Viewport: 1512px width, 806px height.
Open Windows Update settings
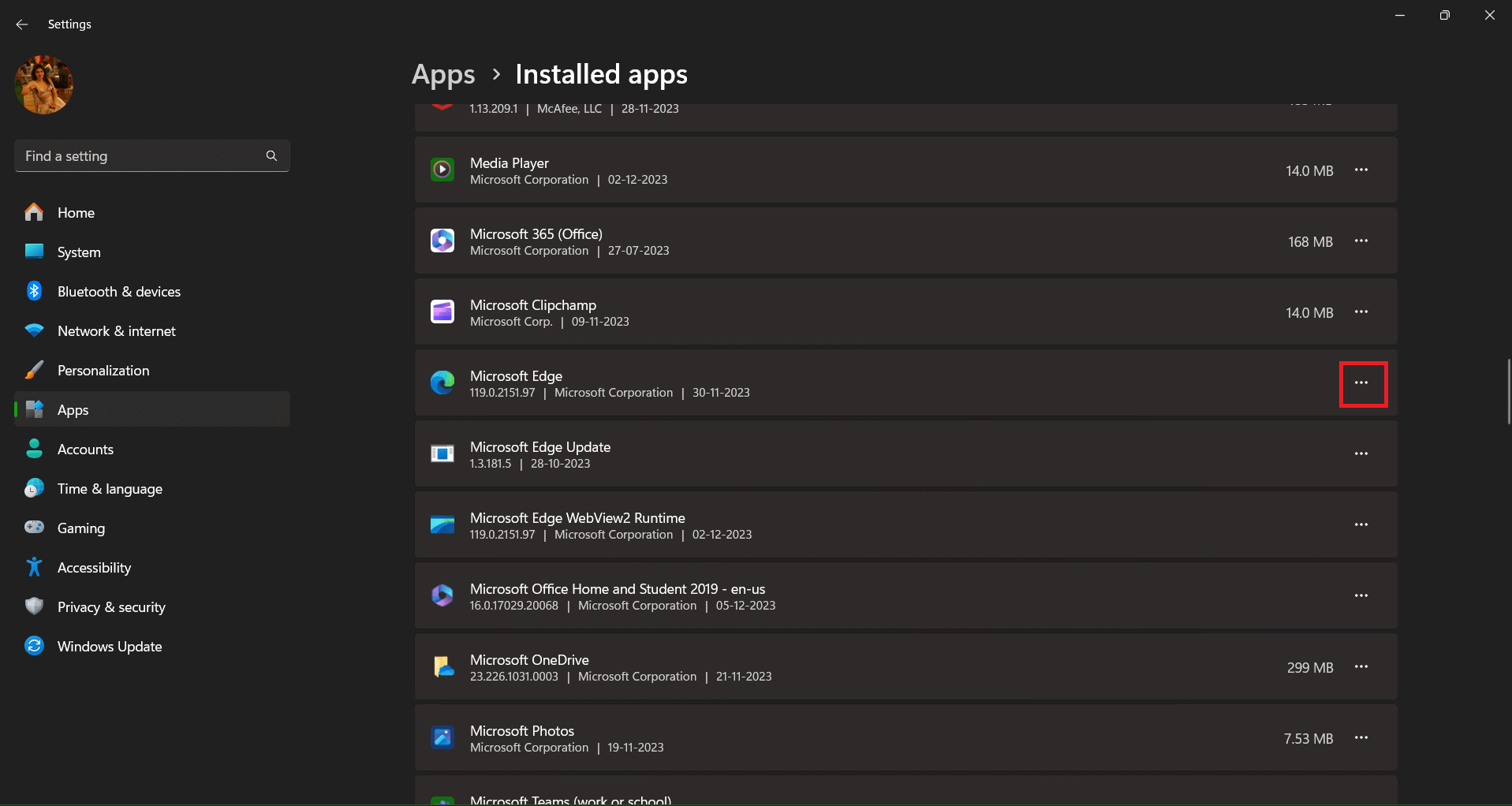click(x=152, y=647)
